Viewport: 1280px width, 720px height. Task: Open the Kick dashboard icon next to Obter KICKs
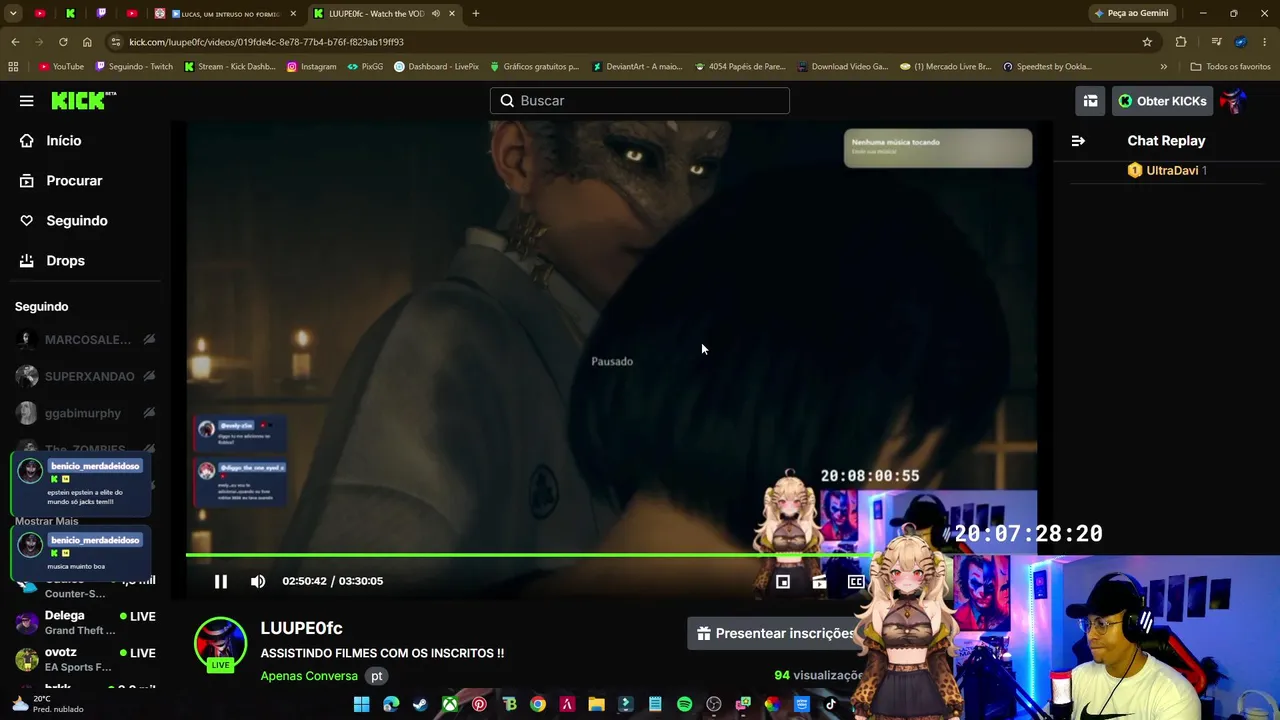pyautogui.click(x=1090, y=101)
